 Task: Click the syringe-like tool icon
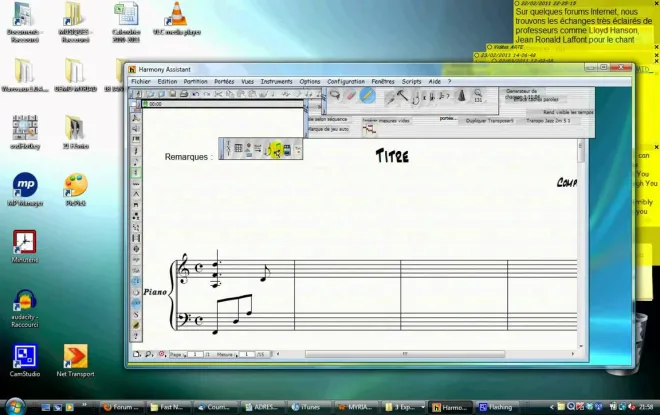390,98
